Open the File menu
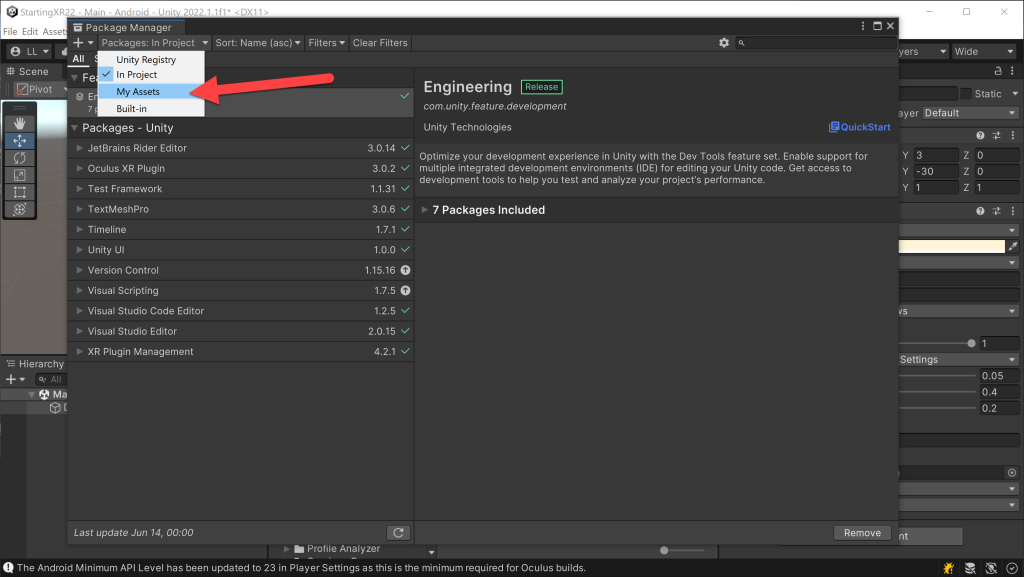Image resolution: width=1024 pixels, height=577 pixels. (10, 31)
